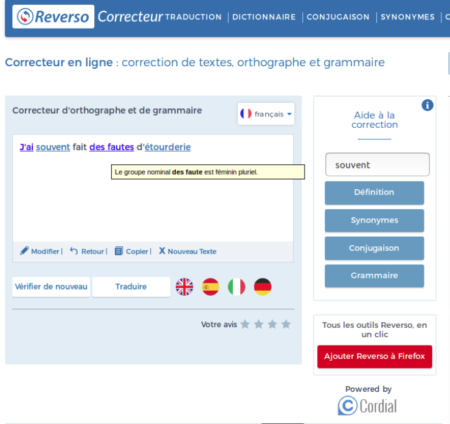Click Correcteur d'orthographe et de grammaire title
The image size is (450, 424).
coord(107,110)
